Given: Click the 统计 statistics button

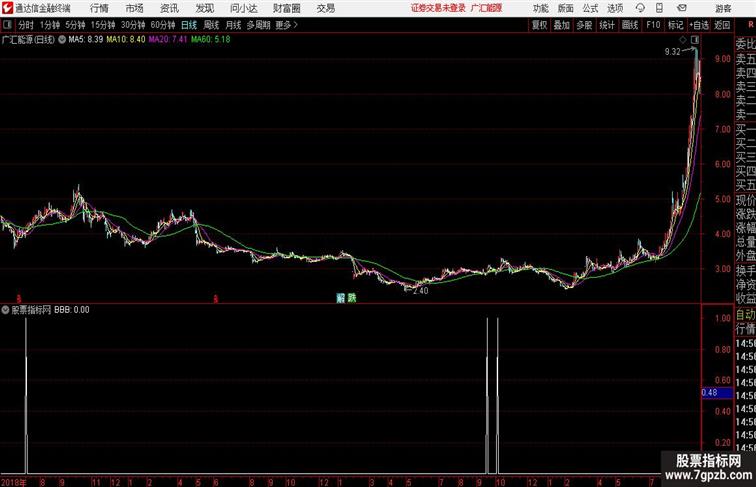Looking at the screenshot, I should click(607, 25).
